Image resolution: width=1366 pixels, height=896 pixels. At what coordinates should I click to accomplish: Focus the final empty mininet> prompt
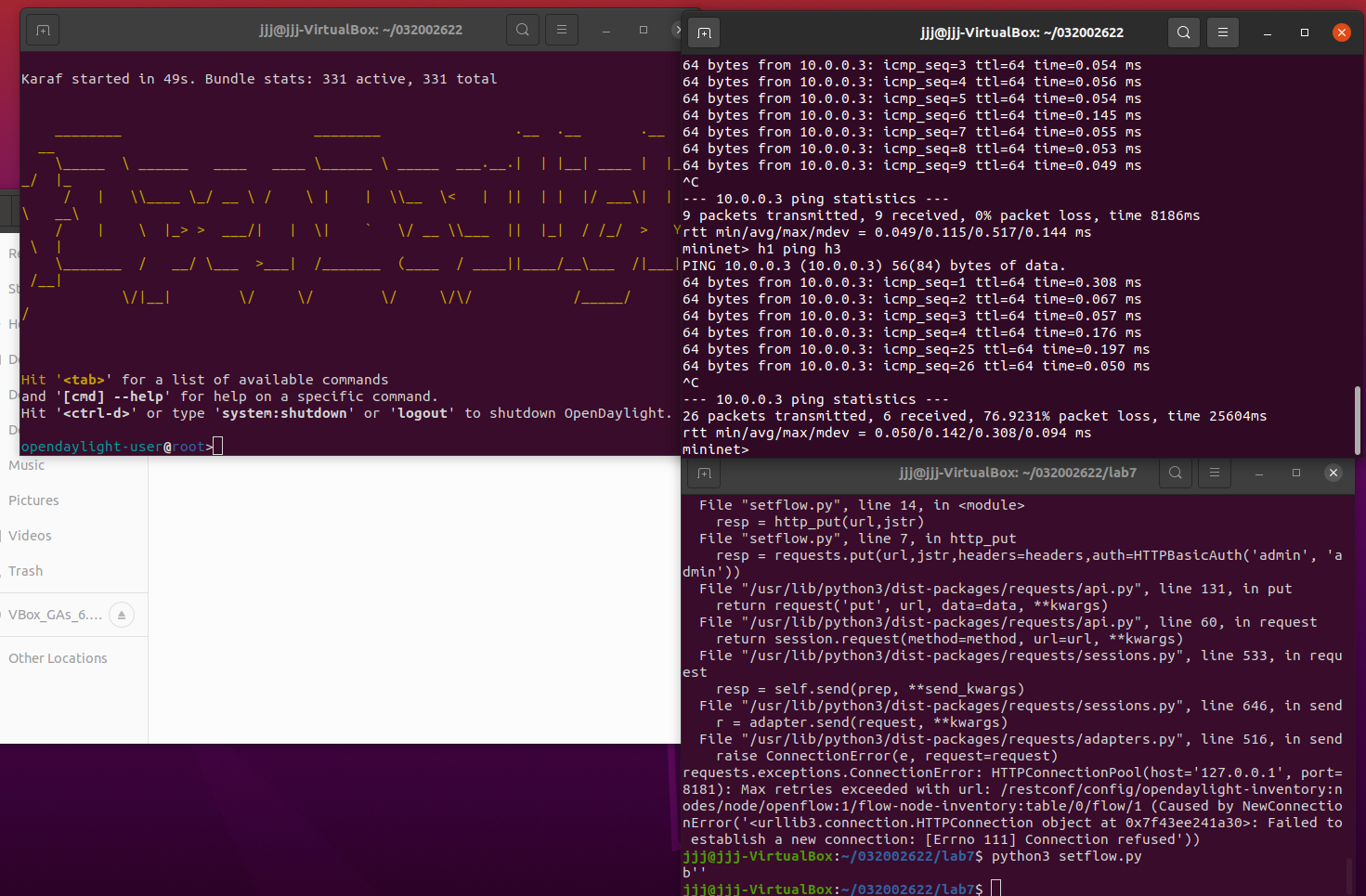pyautogui.click(x=716, y=449)
